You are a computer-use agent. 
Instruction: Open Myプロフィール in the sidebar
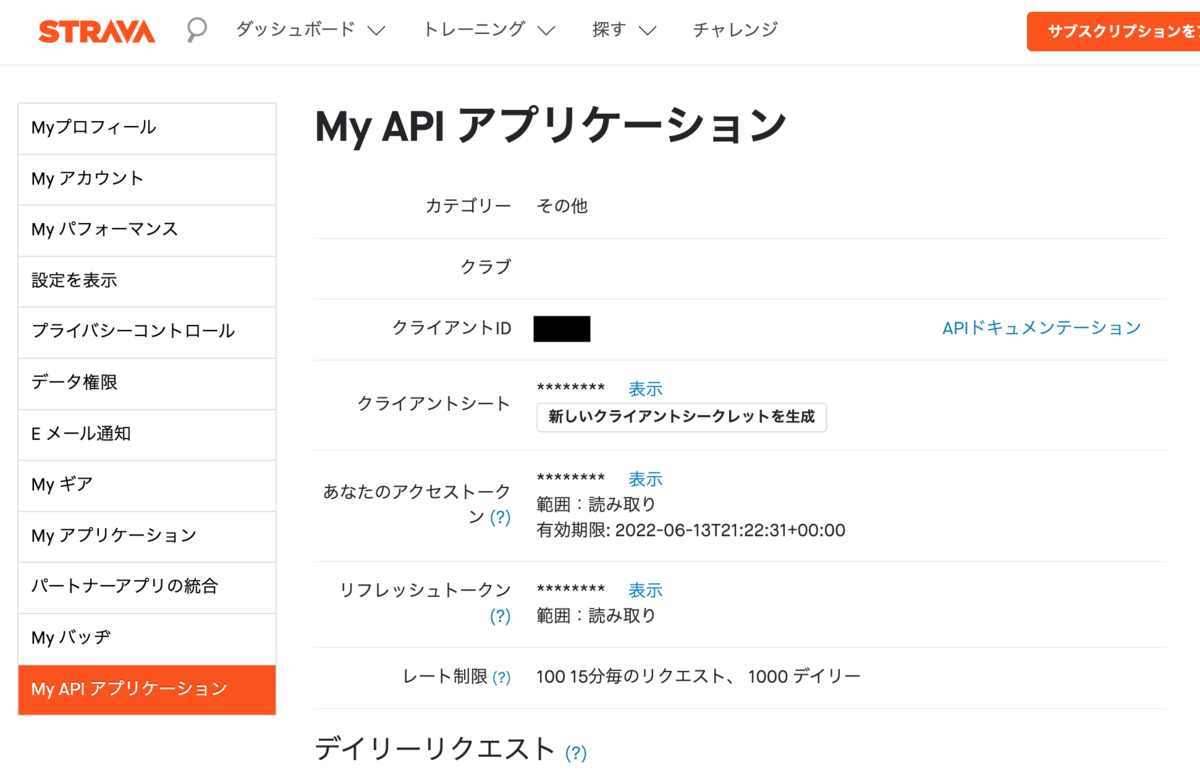[147, 128]
